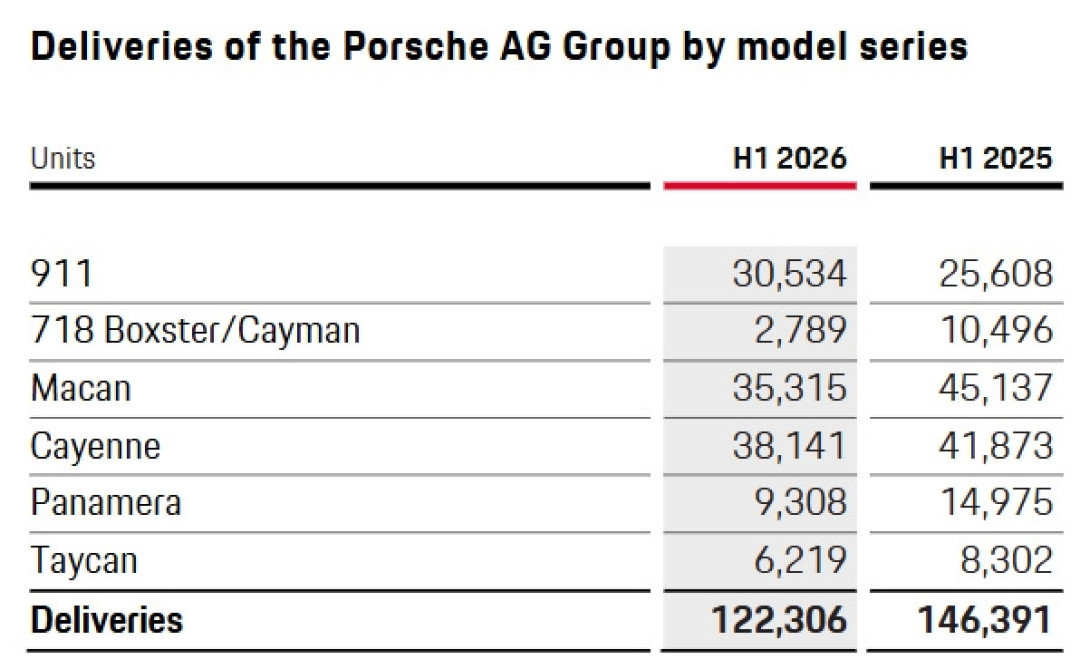Click total deliveries 122,306
This screenshot has height=669, width=1080.
coord(779,619)
